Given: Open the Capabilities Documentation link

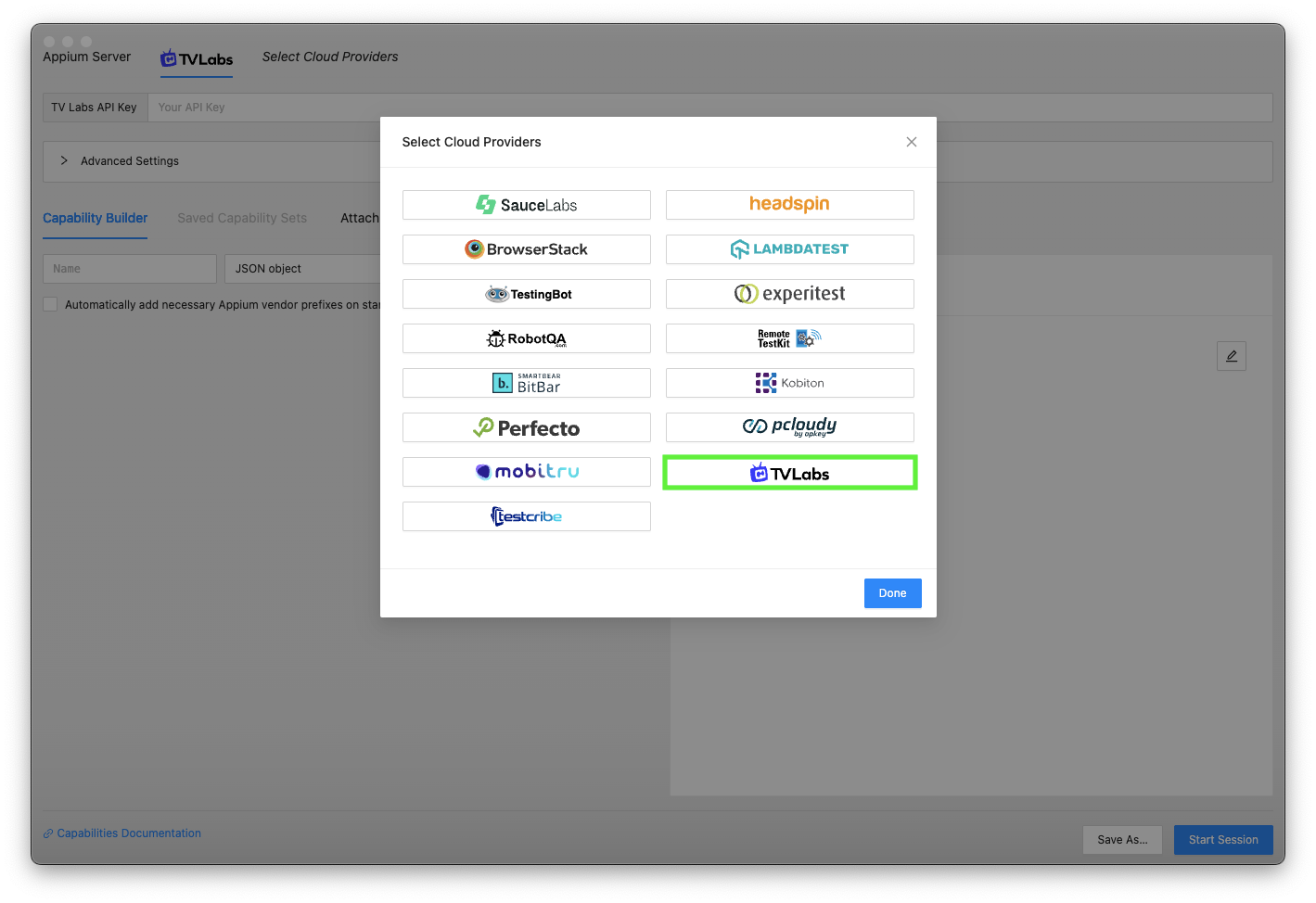Looking at the screenshot, I should (x=122, y=833).
